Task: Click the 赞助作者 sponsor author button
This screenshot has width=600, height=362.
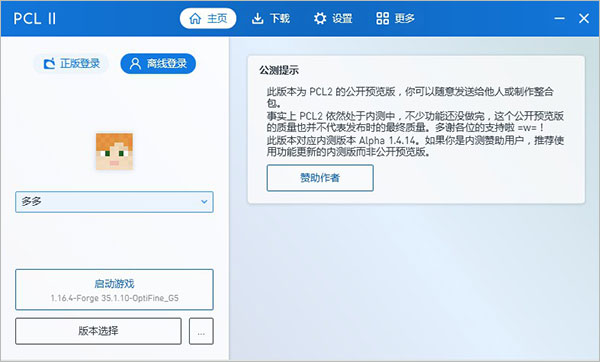Action: 320,178
